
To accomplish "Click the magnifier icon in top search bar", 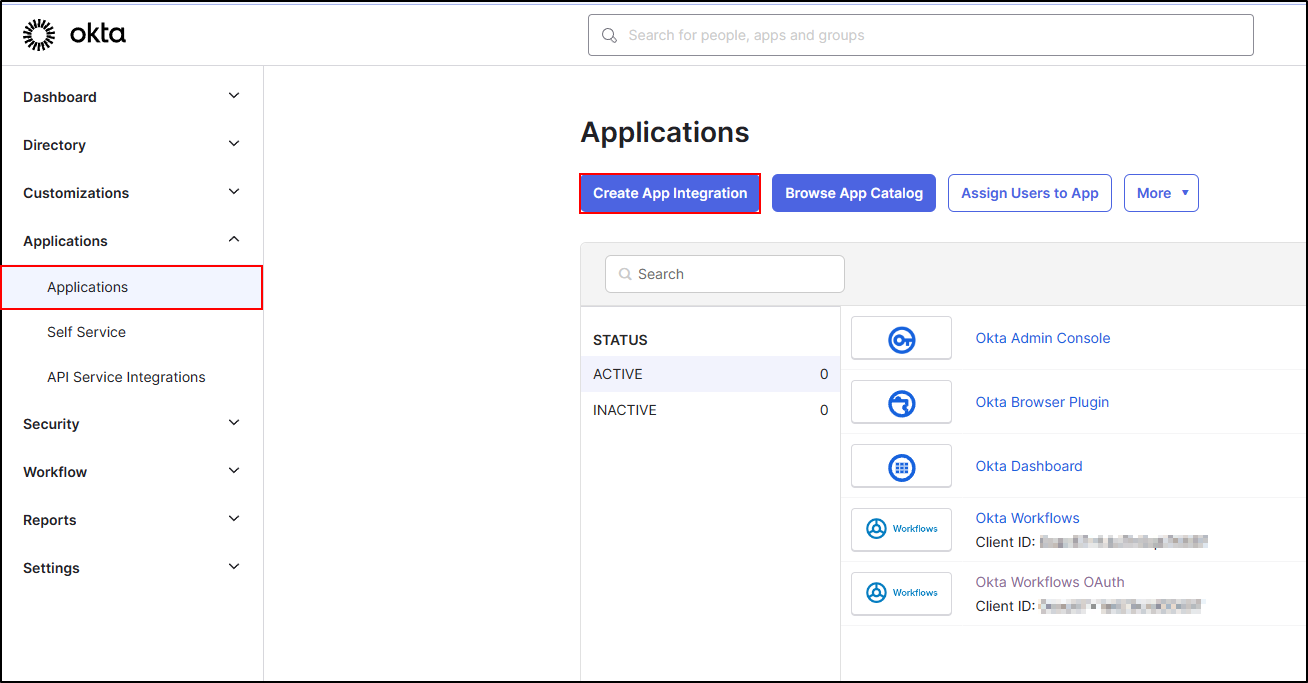I will (x=609, y=36).
